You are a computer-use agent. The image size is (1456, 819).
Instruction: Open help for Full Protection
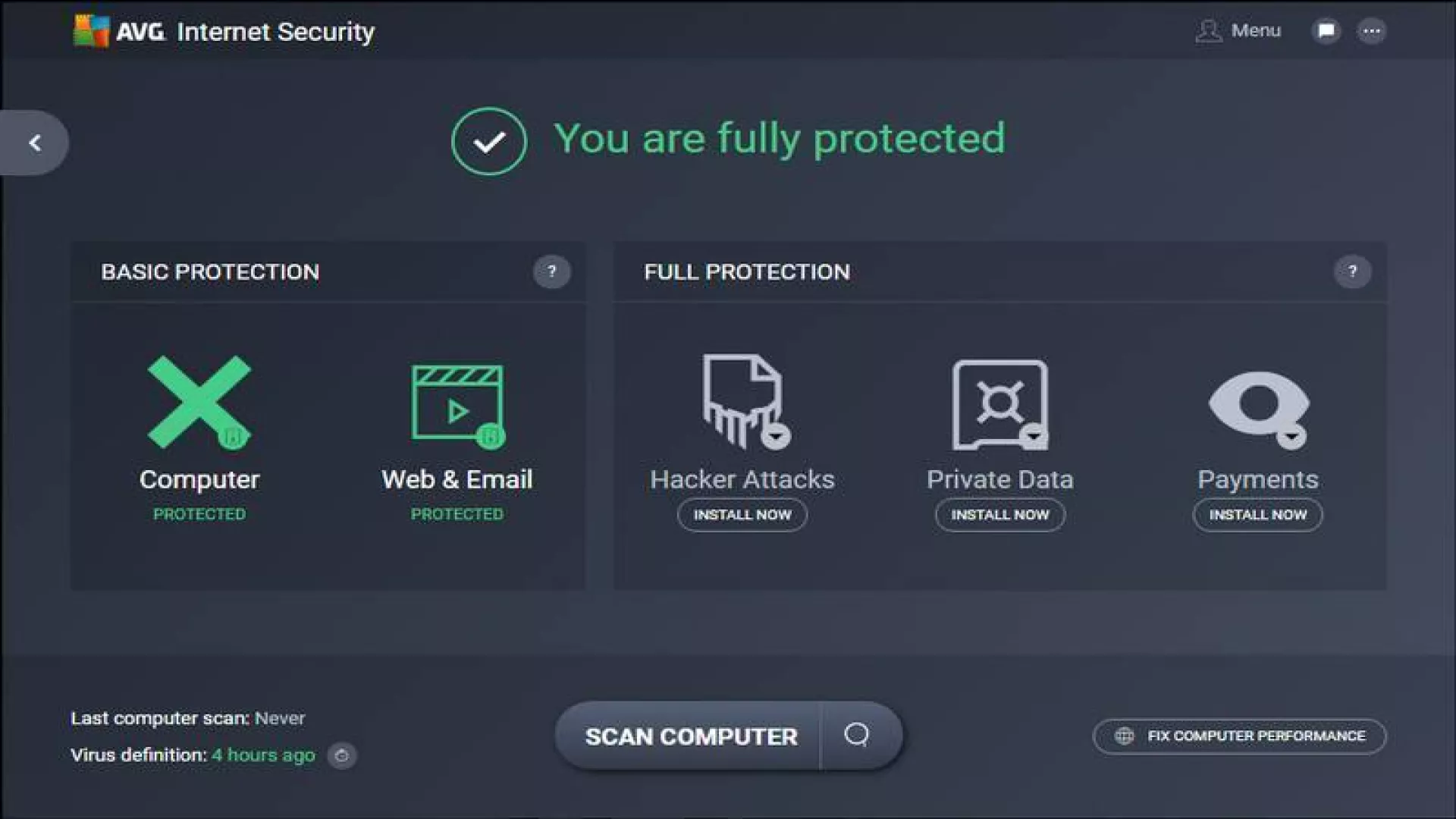pyautogui.click(x=1352, y=271)
